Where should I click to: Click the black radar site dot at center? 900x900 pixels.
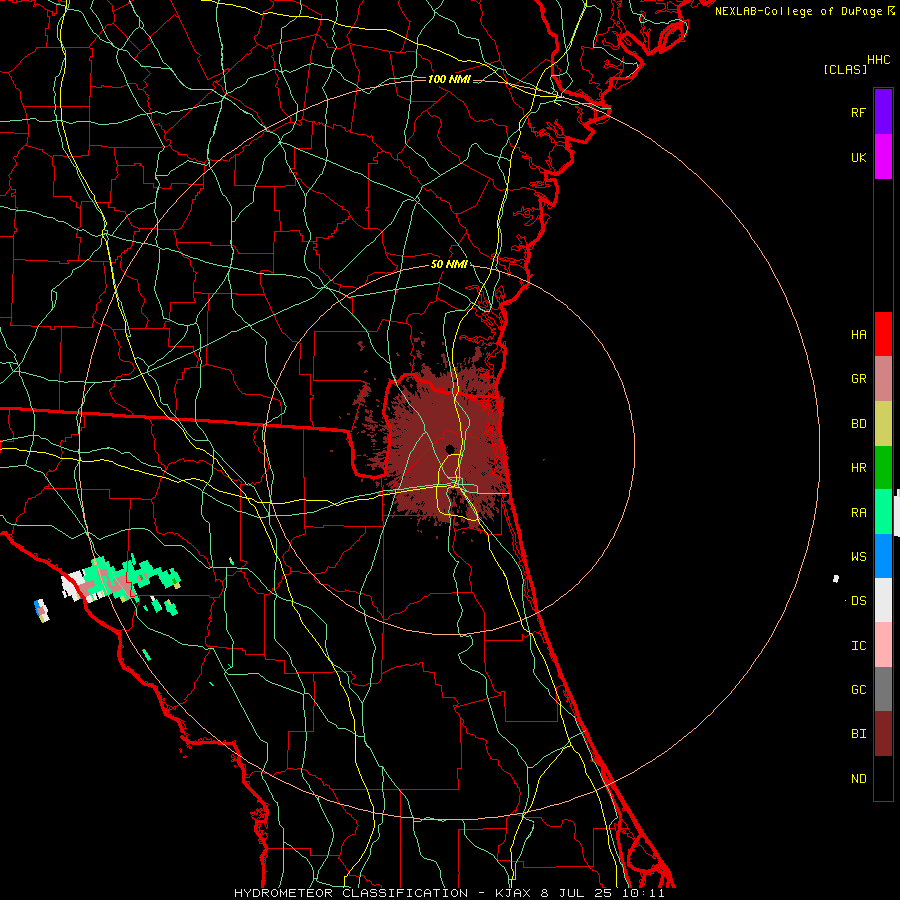[449, 449]
